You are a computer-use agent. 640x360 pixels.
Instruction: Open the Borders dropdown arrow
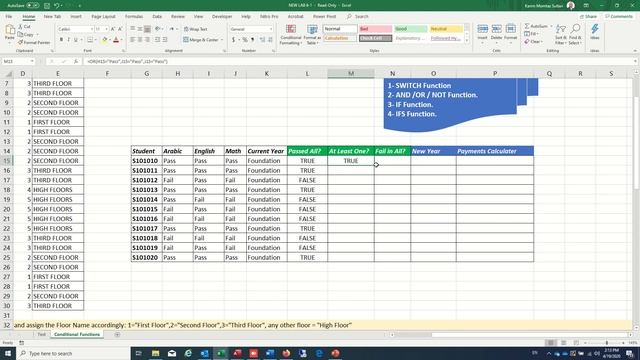(x=96, y=40)
